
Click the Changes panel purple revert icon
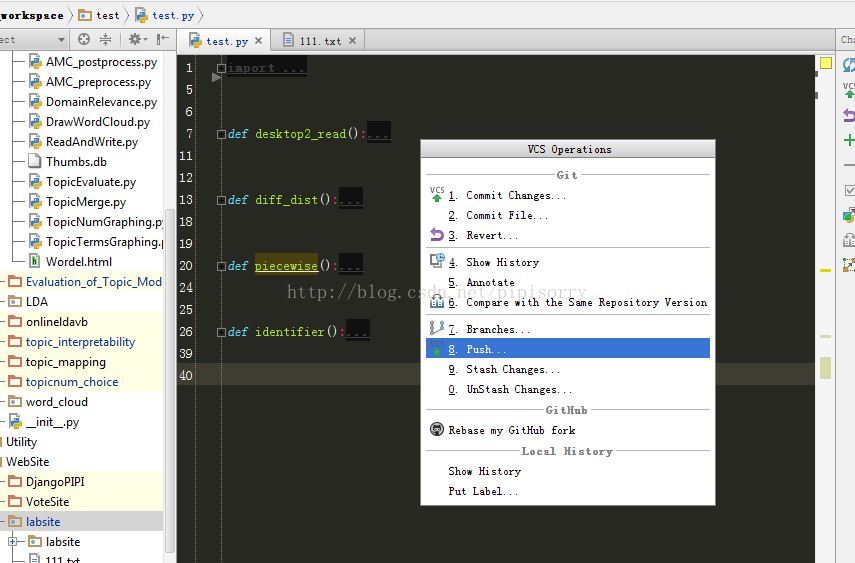[849, 115]
